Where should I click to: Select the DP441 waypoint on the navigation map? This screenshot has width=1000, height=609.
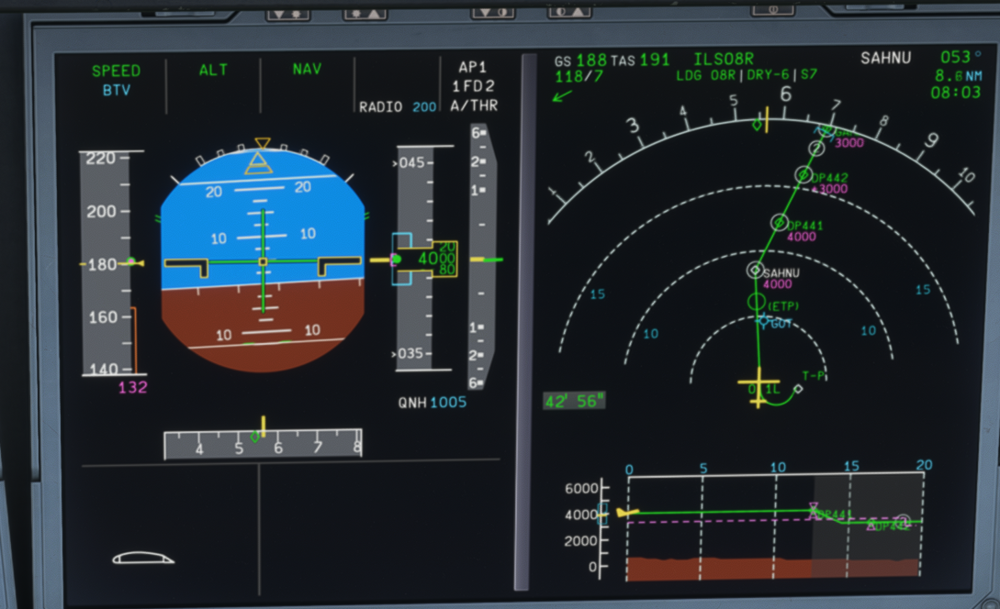[779, 223]
